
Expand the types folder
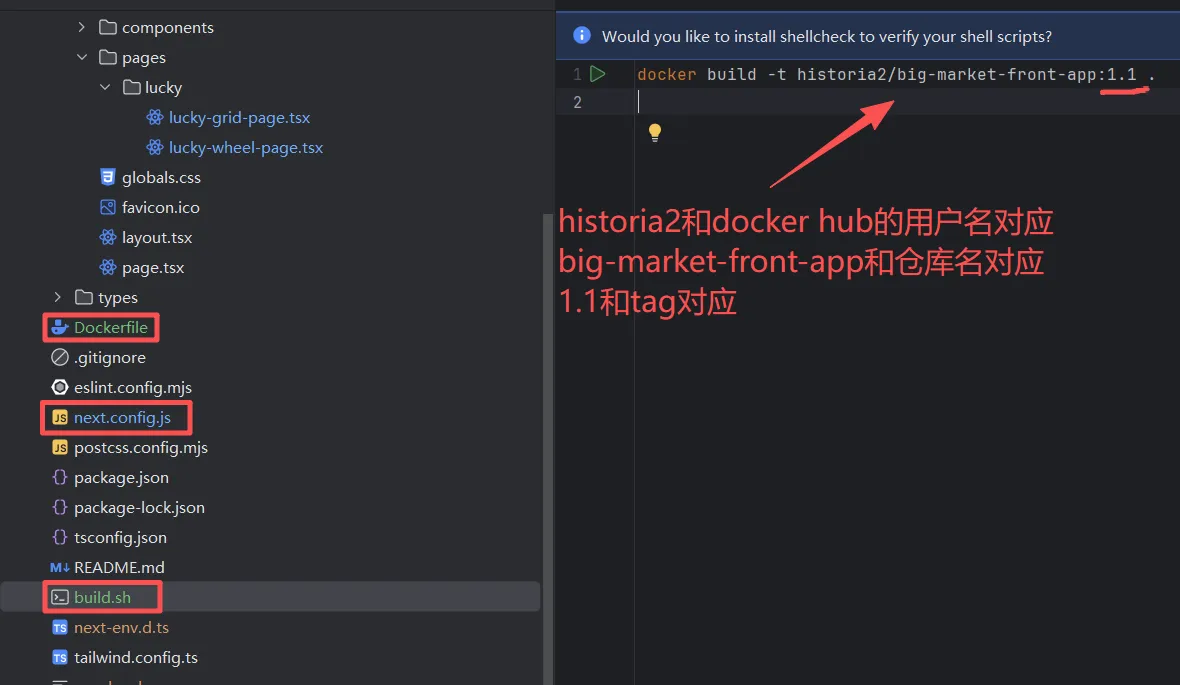point(58,297)
